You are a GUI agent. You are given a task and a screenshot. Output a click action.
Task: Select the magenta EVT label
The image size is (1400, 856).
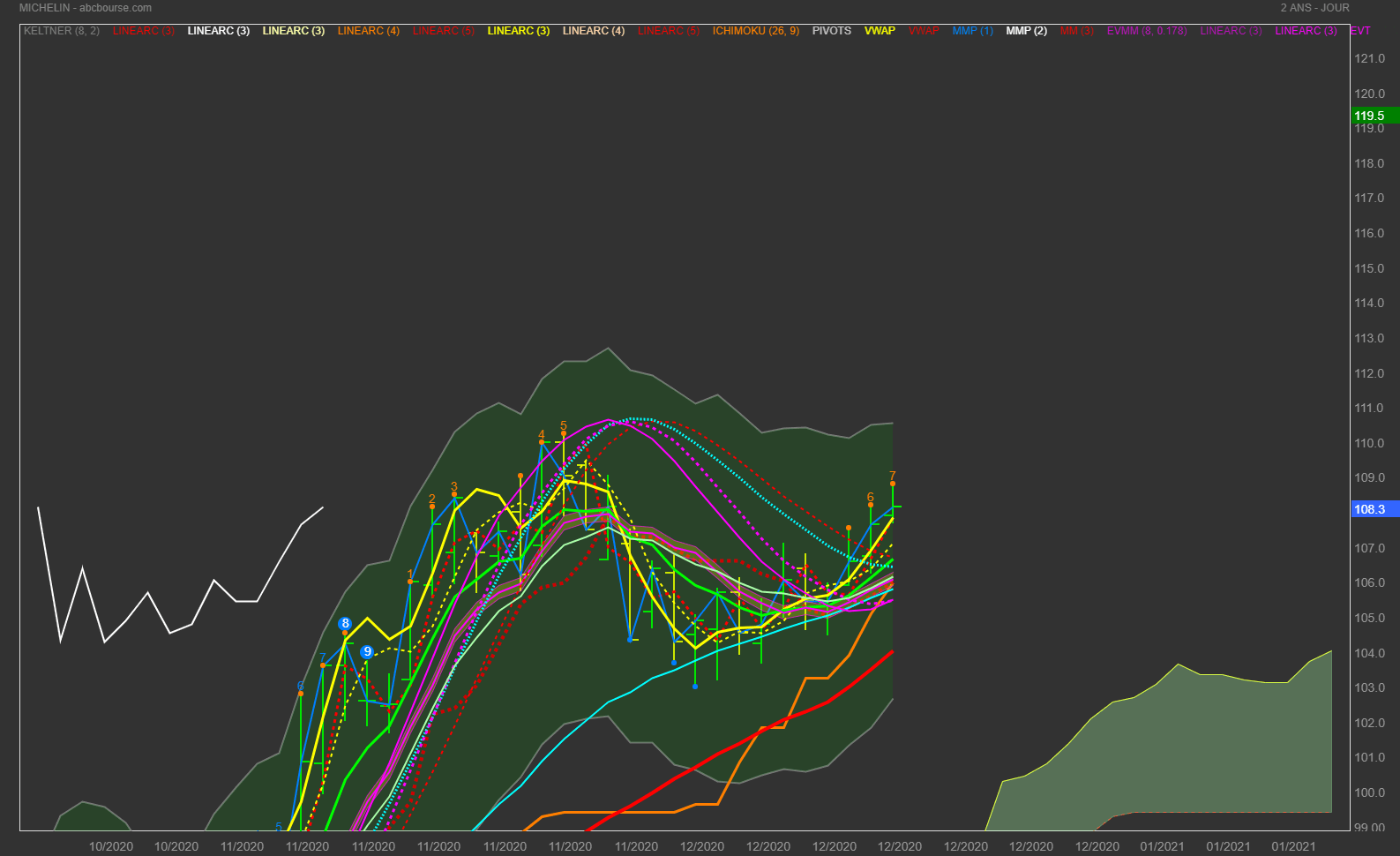[x=1360, y=31]
